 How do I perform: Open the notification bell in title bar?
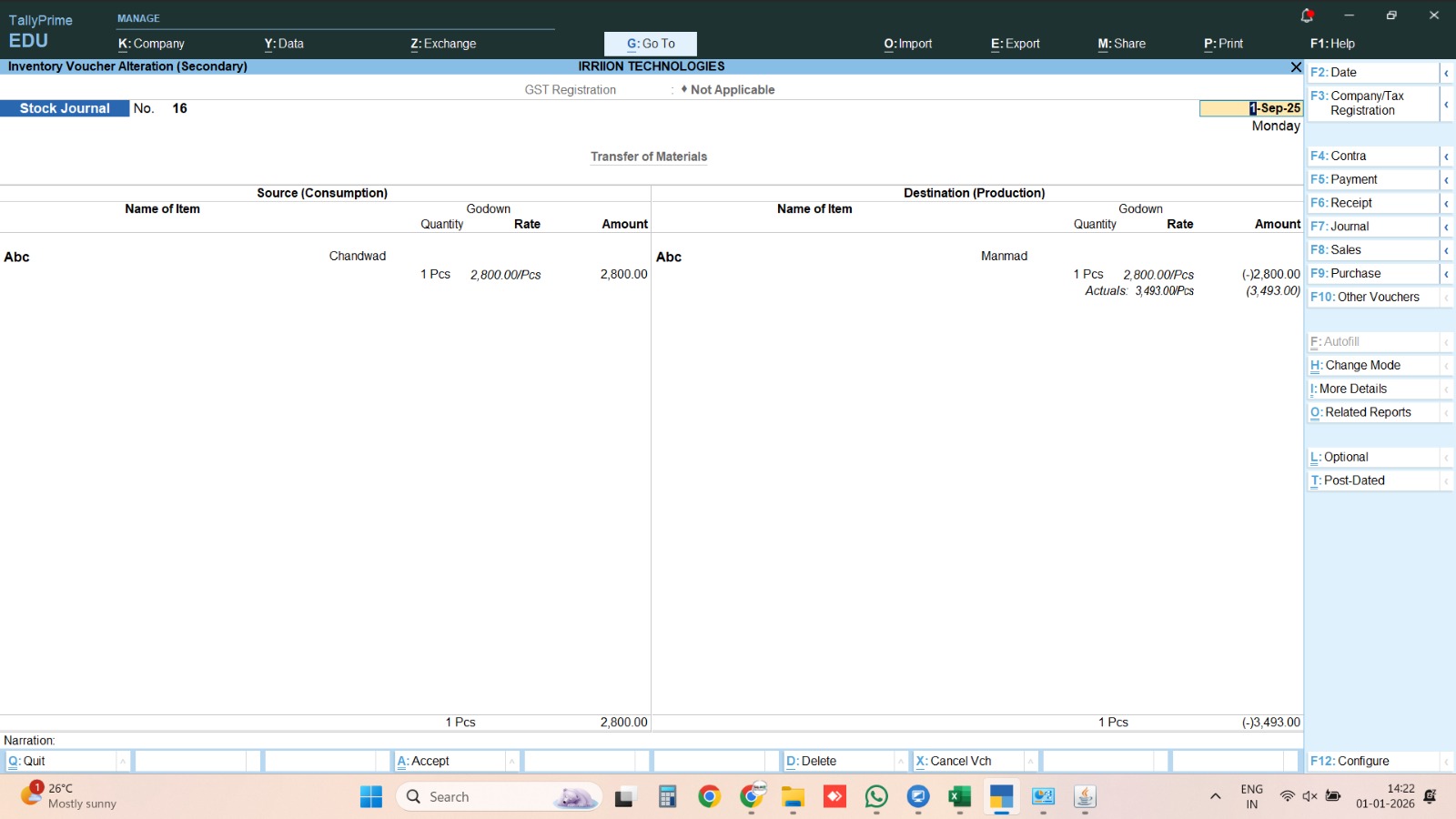[1307, 15]
